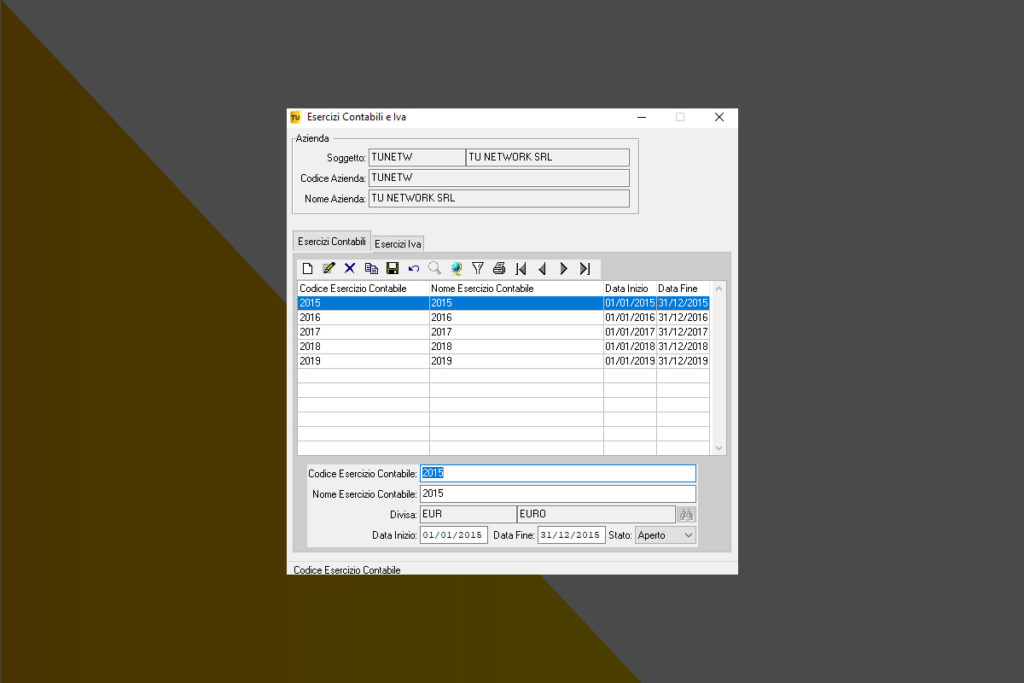The width and height of the screenshot is (1024, 683).
Task: Click the magnifying glass search icon
Action: [x=435, y=268]
